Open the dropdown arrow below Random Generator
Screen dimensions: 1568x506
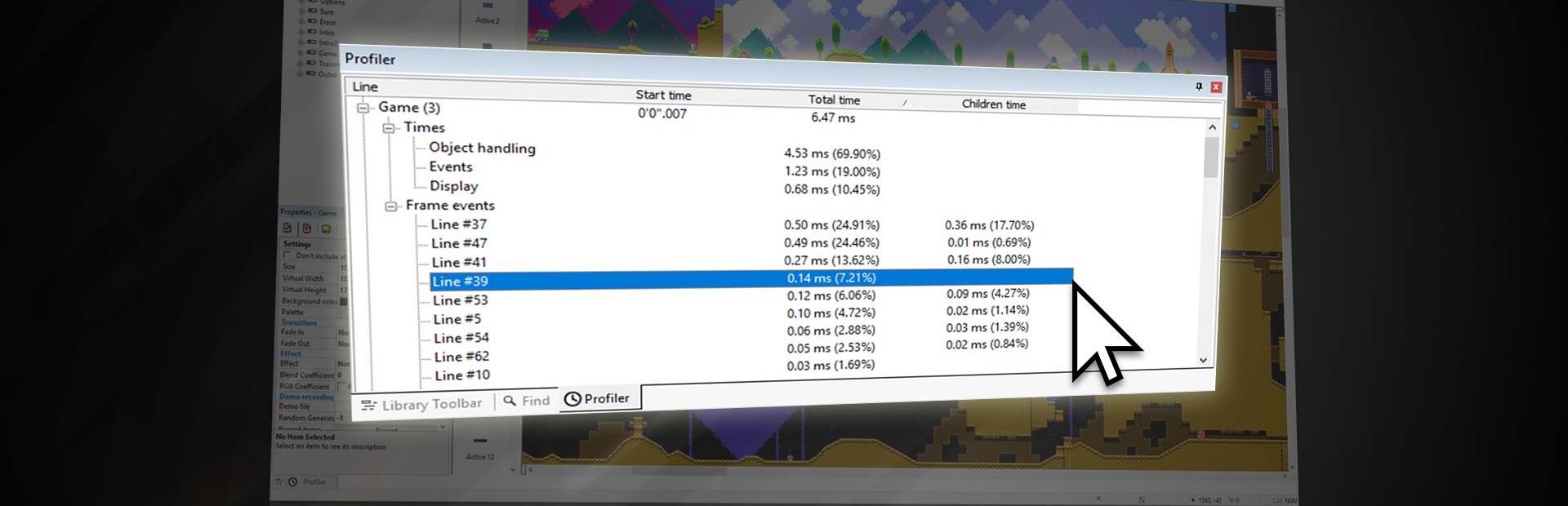[443, 427]
